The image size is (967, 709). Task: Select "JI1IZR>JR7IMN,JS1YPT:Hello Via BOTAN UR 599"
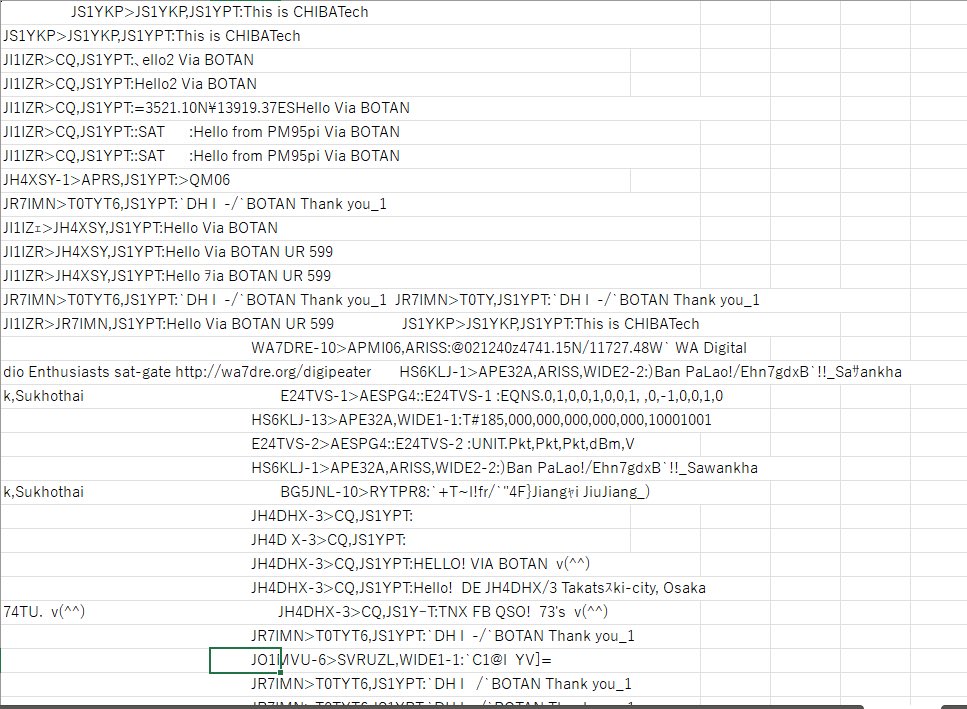point(168,324)
